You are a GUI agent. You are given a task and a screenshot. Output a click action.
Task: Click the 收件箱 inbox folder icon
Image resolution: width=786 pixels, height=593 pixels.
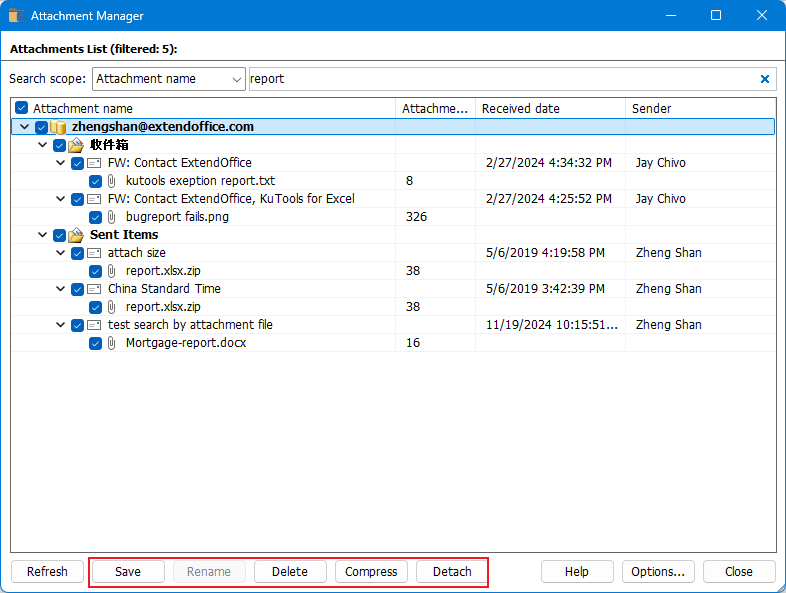pyautogui.click(x=76, y=145)
